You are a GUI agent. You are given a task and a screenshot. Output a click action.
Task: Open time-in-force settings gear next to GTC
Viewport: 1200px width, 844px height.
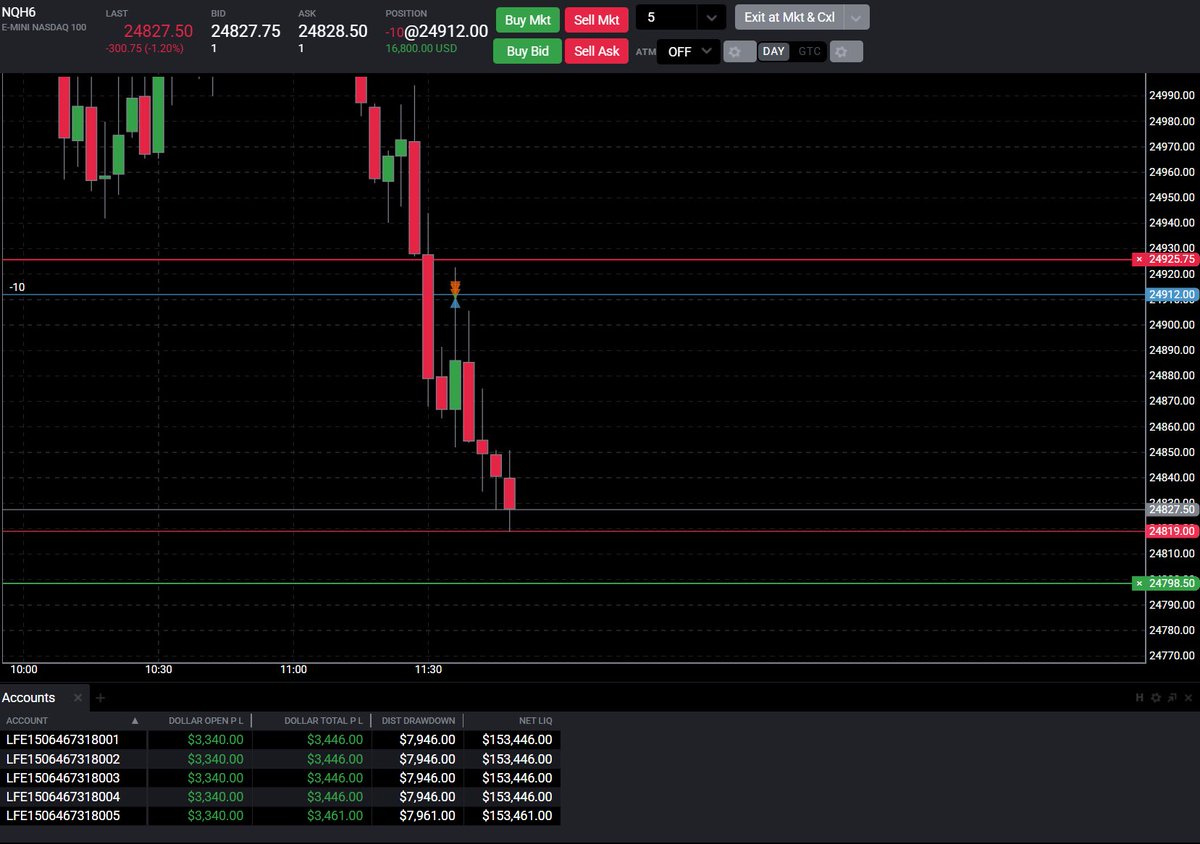(846, 51)
